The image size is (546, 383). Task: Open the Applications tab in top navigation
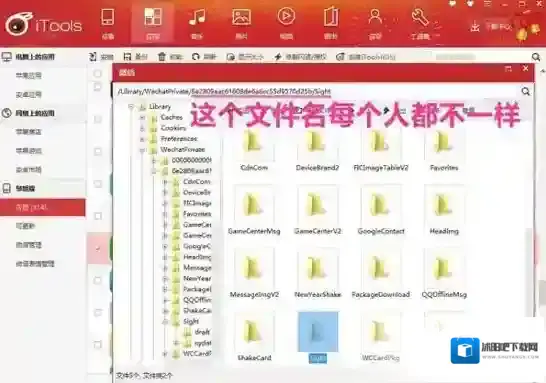click(x=153, y=23)
